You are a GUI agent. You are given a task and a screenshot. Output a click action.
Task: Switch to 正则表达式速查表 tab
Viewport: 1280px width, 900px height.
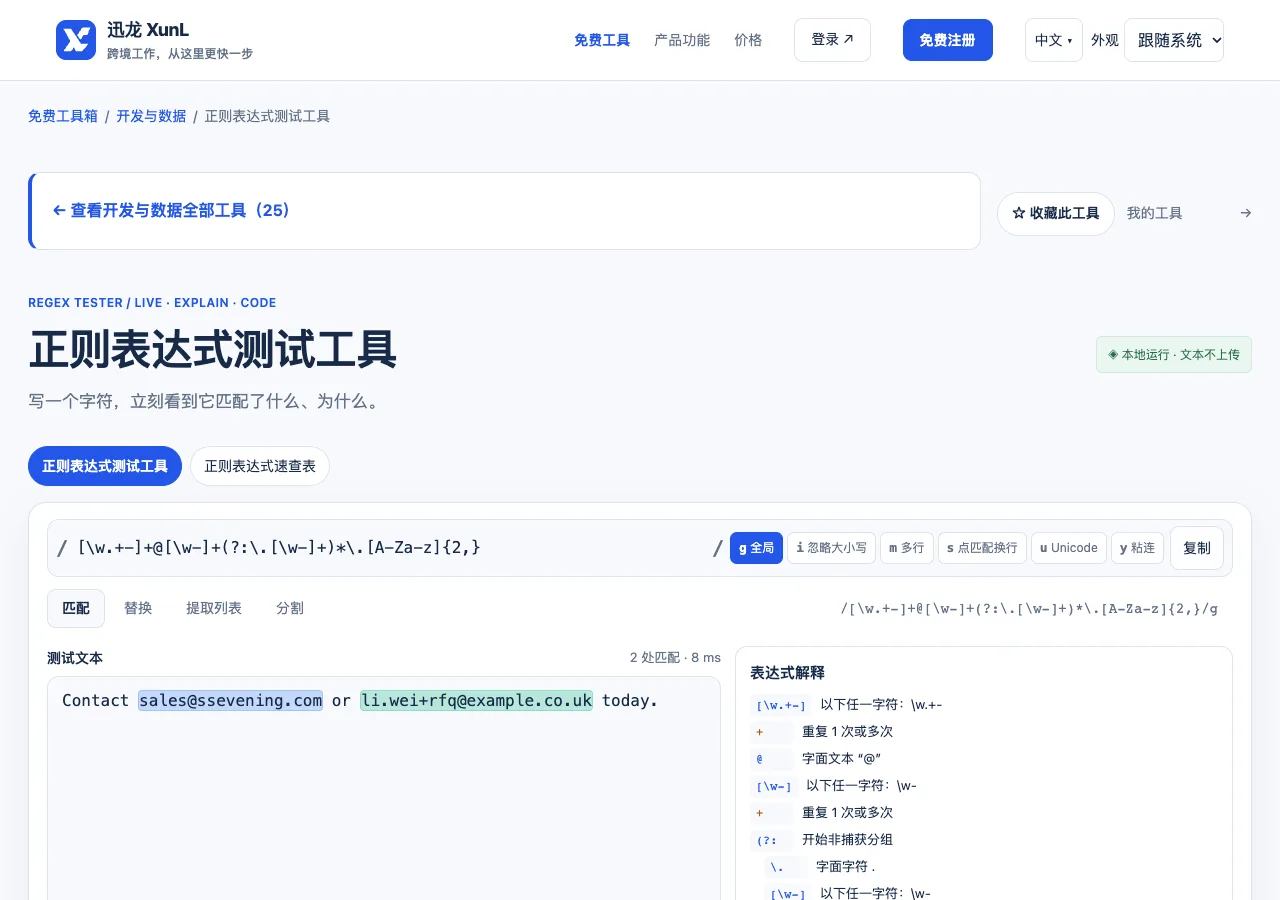[260, 466]
